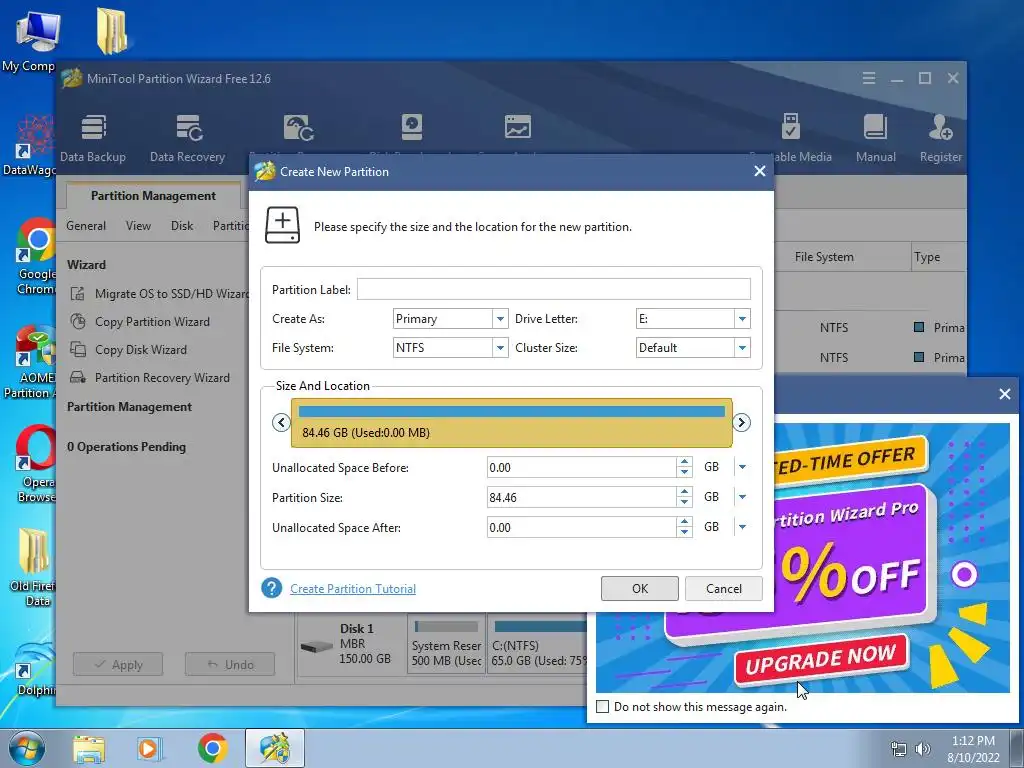Open the Google Chrome desktop shortcut
This screenshot has height=768, width=1024.
35,257
